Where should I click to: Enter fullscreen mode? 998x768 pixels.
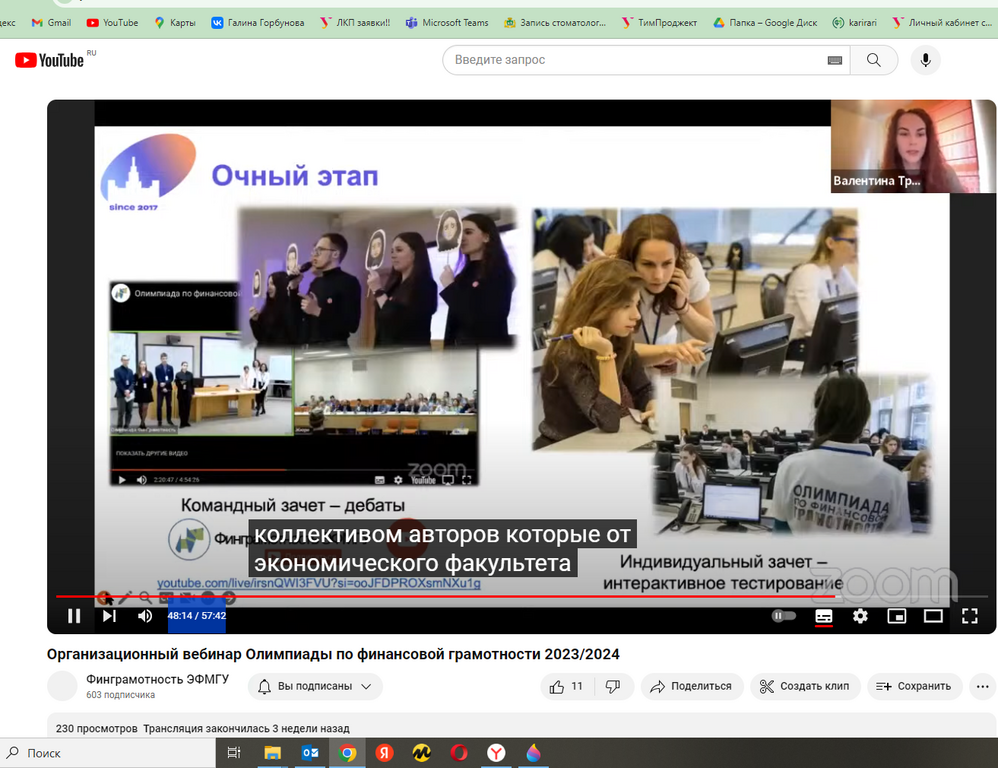click(x=969, y=616)
